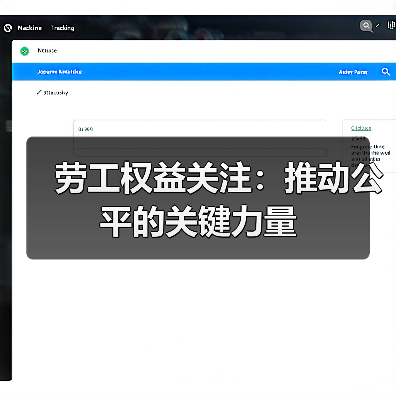396x396 pixels.
Task: Click the label left of the blue bar magnifier
Action: [x=353, y=72]
